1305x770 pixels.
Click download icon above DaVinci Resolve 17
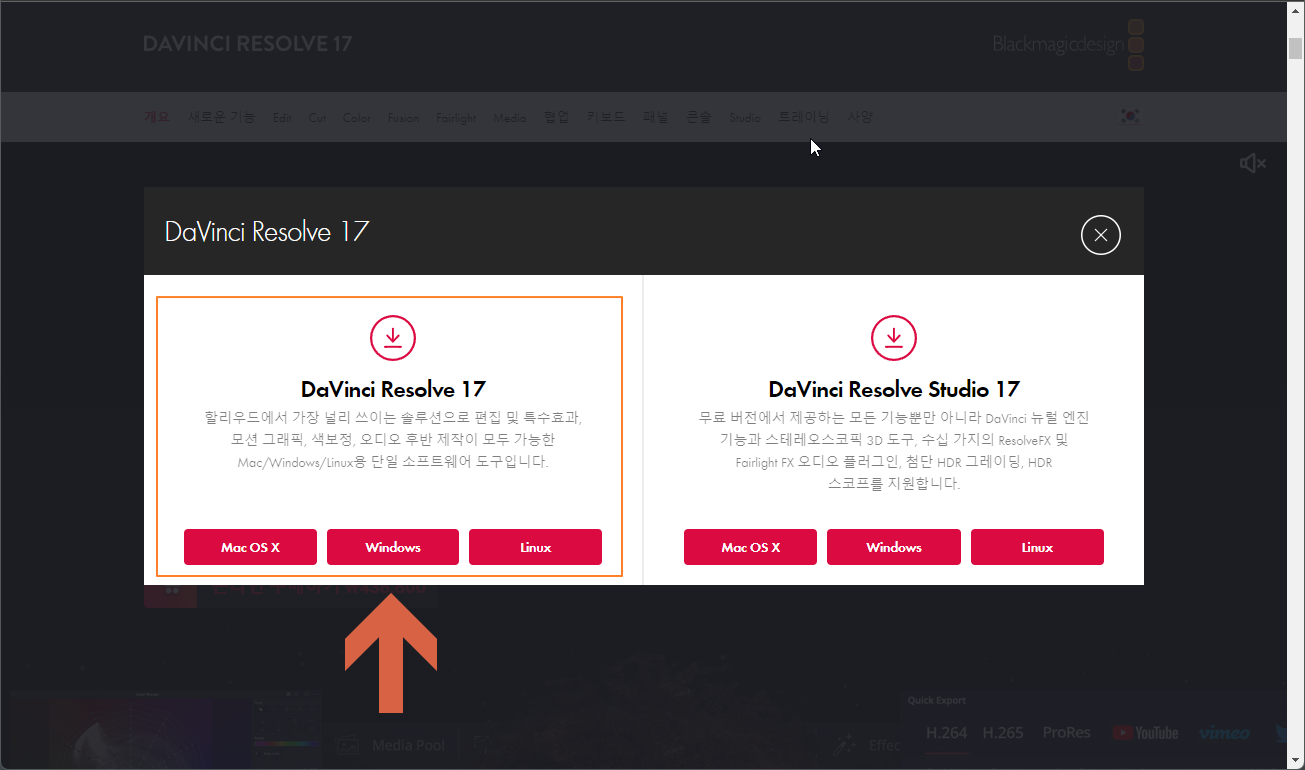click(x=393, y=338)
